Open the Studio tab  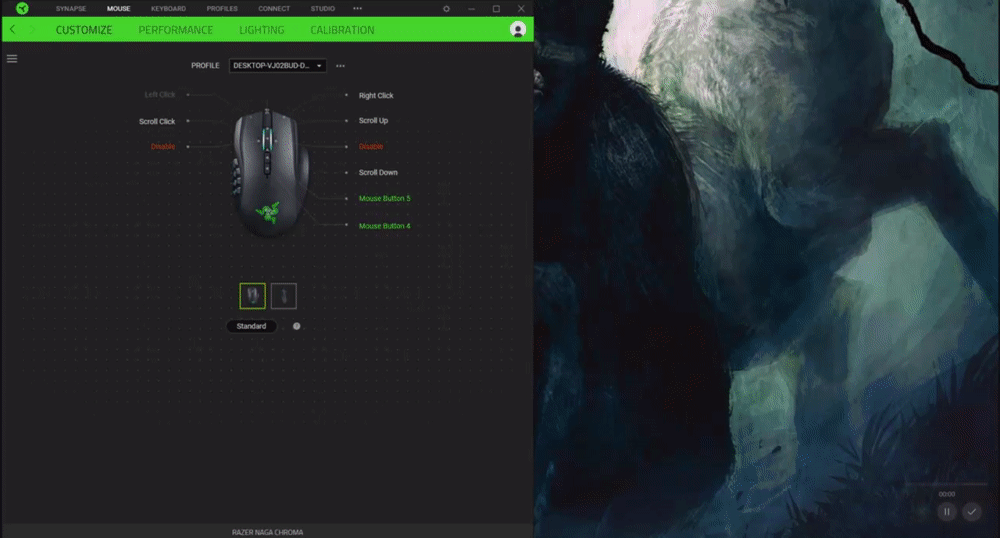point(323,9)
